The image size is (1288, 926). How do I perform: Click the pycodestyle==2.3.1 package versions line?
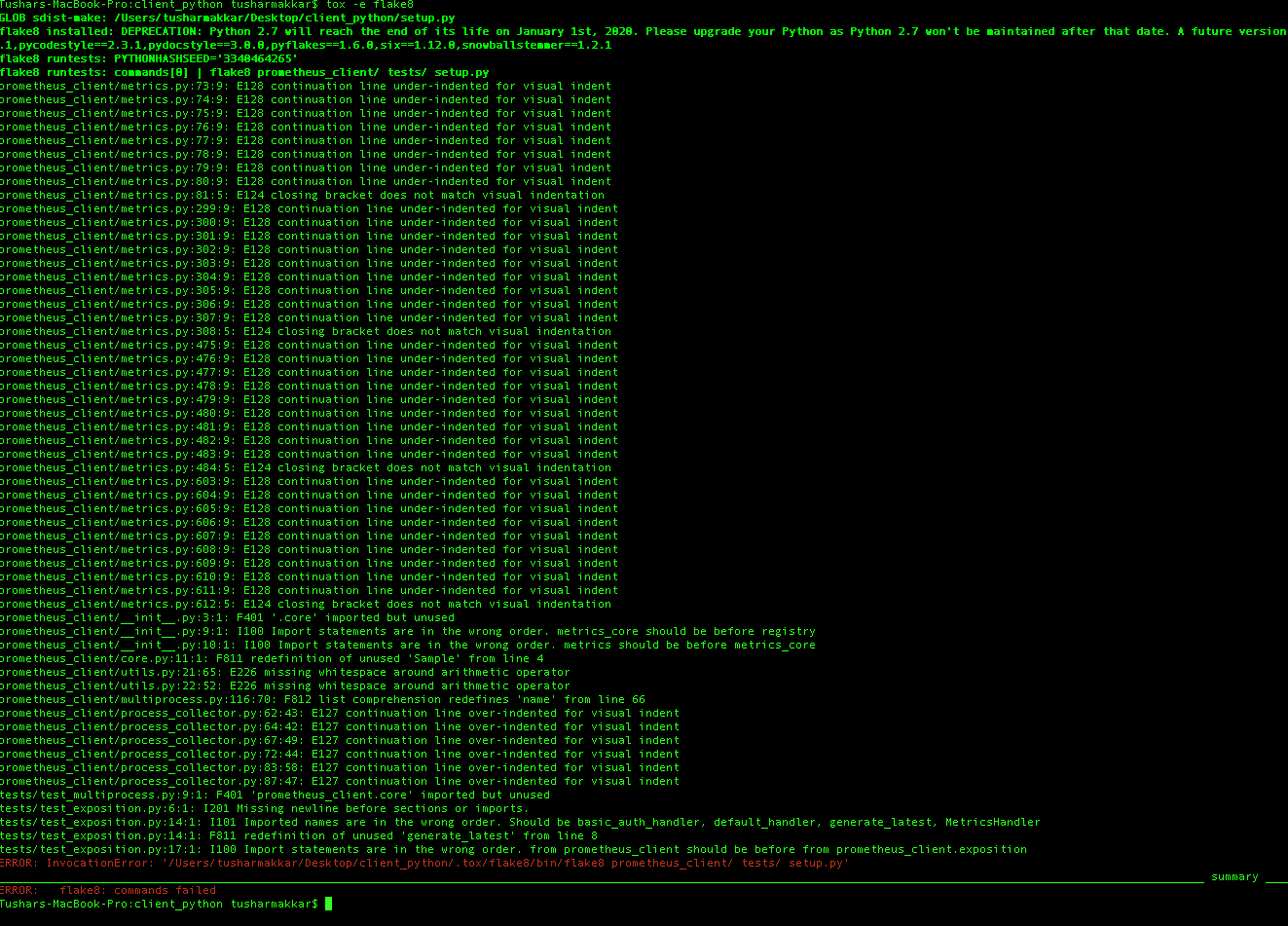[306, 46]
